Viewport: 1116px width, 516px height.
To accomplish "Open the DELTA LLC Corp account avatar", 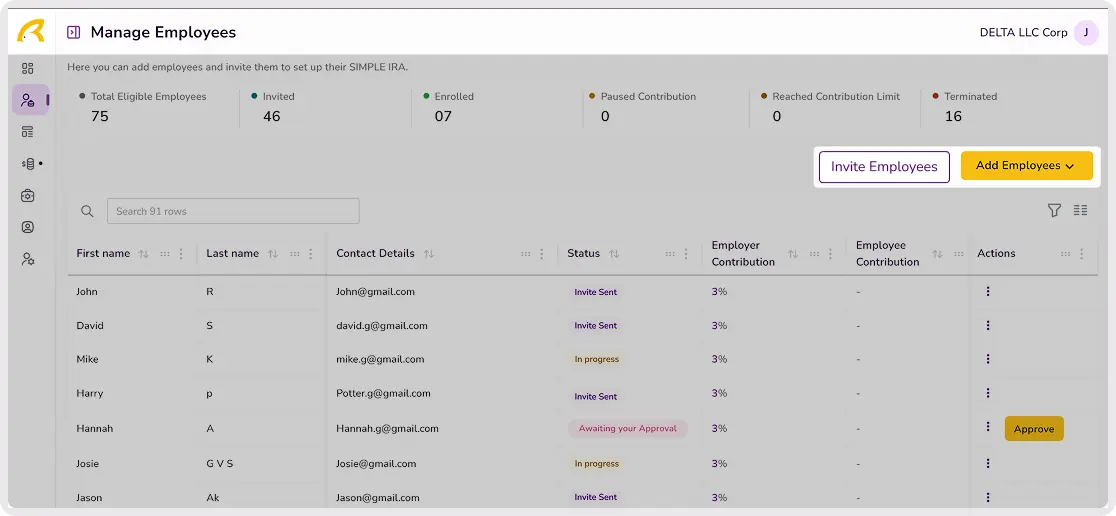I will click(x=1085, y=32).
